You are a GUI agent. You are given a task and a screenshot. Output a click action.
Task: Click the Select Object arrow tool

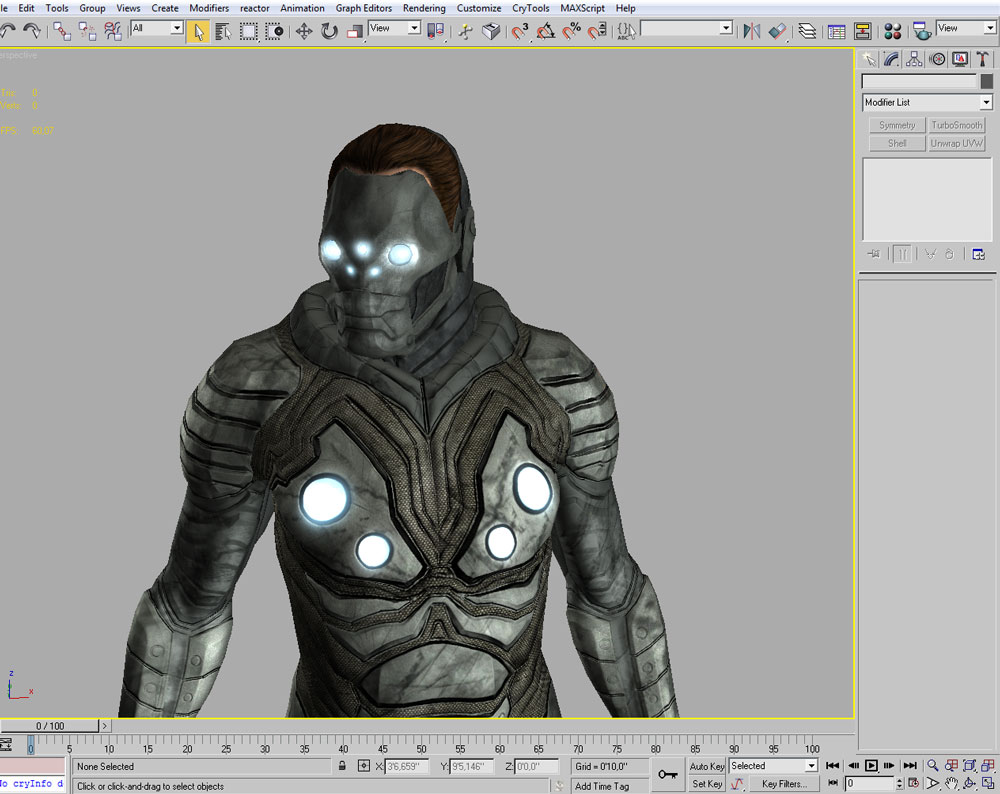(x=198, y=31)
